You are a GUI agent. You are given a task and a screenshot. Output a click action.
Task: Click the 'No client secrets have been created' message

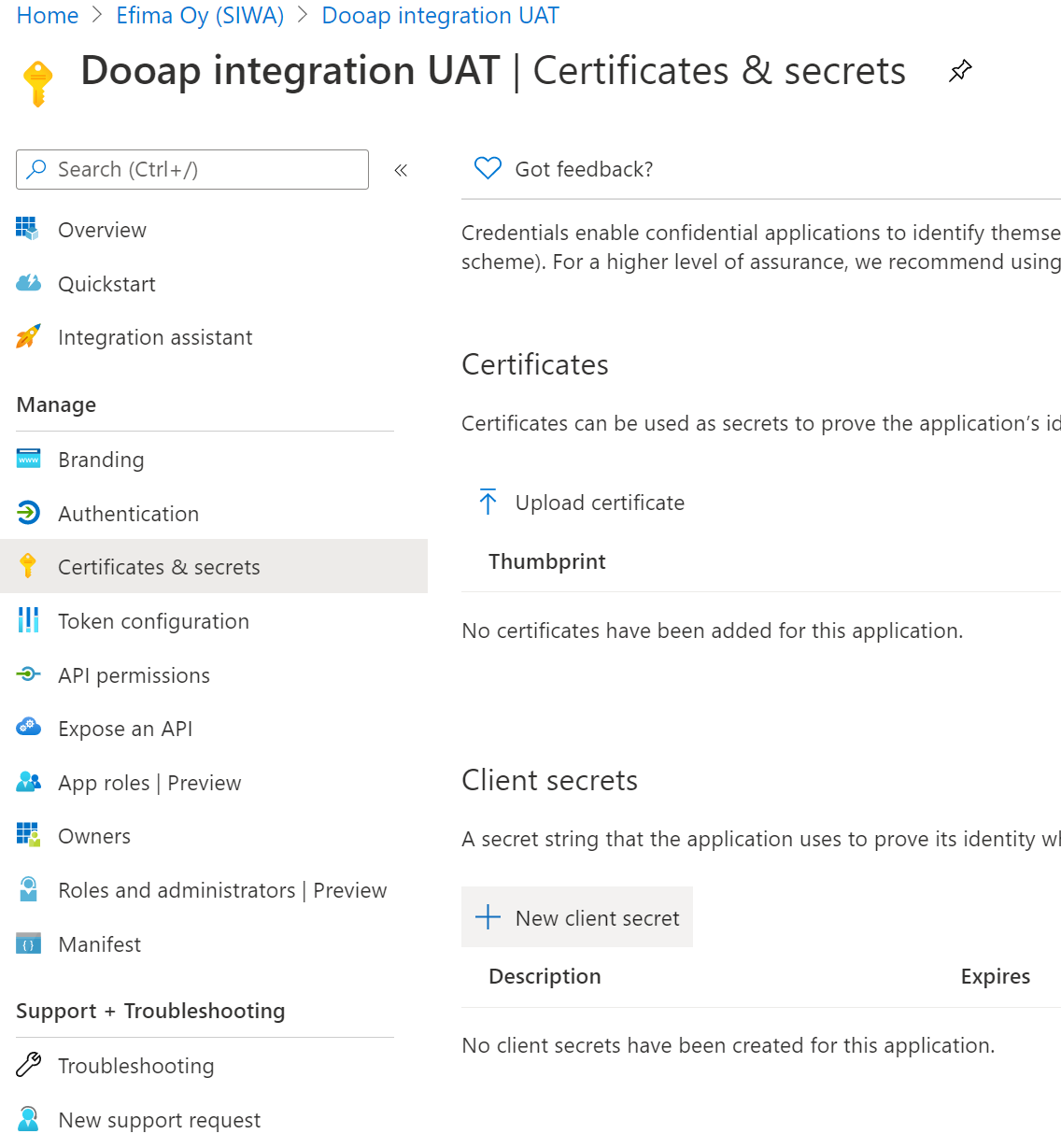pyautogui.click(x=729, y=1045)
